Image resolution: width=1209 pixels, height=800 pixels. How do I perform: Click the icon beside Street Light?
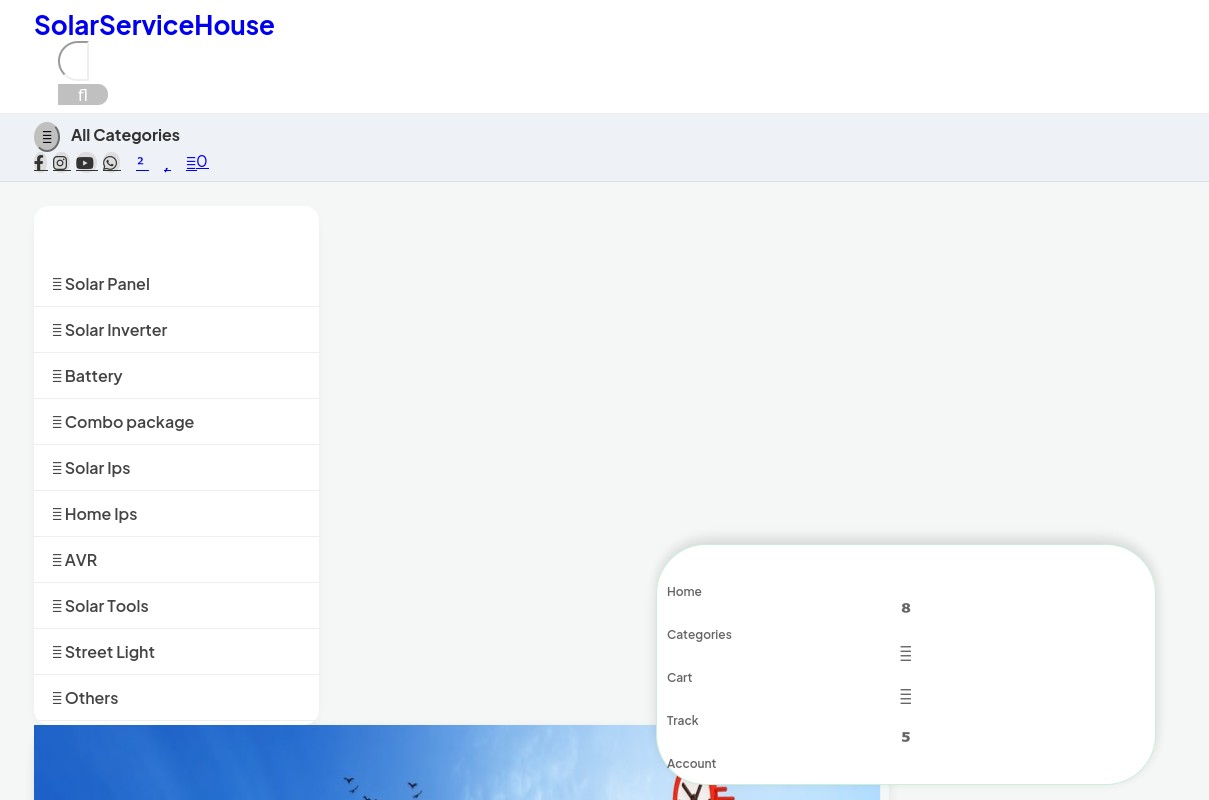(57, 652)
